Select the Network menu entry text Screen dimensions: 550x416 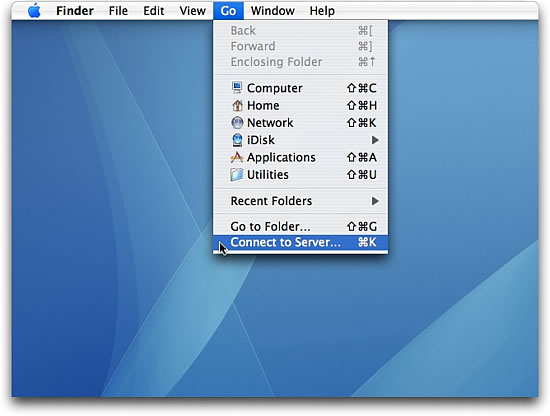point(270,123)
